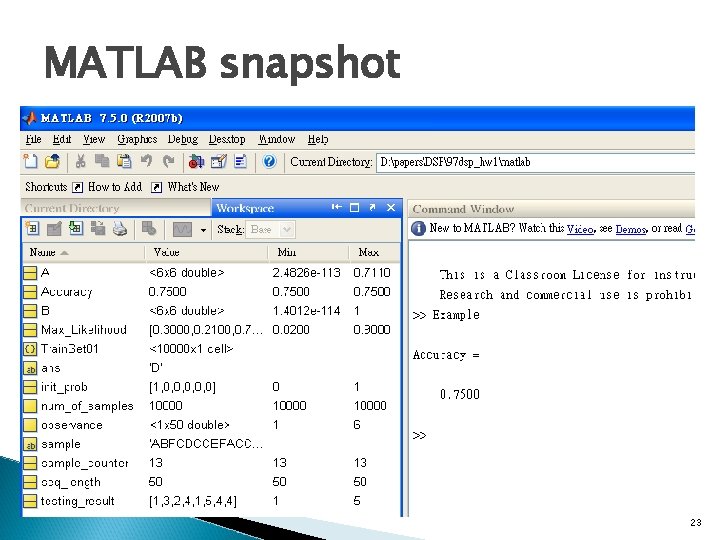Click the Save workspace icon
The width and height of the screenshot is (720, 540).
98,228
